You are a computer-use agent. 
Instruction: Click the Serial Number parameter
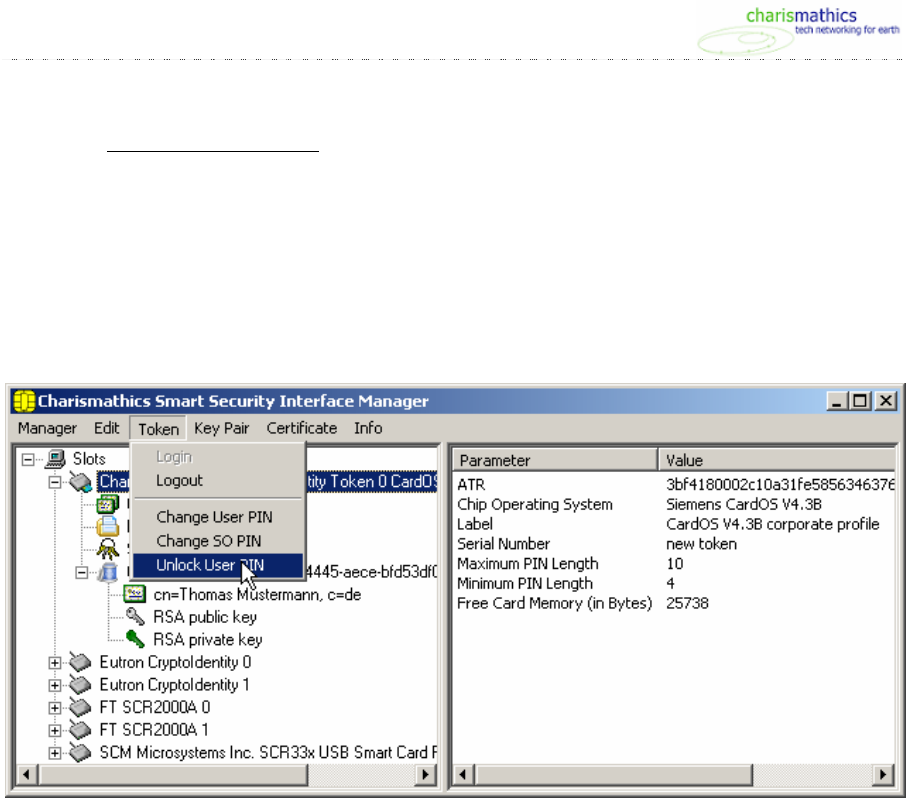tap(503, 544)
